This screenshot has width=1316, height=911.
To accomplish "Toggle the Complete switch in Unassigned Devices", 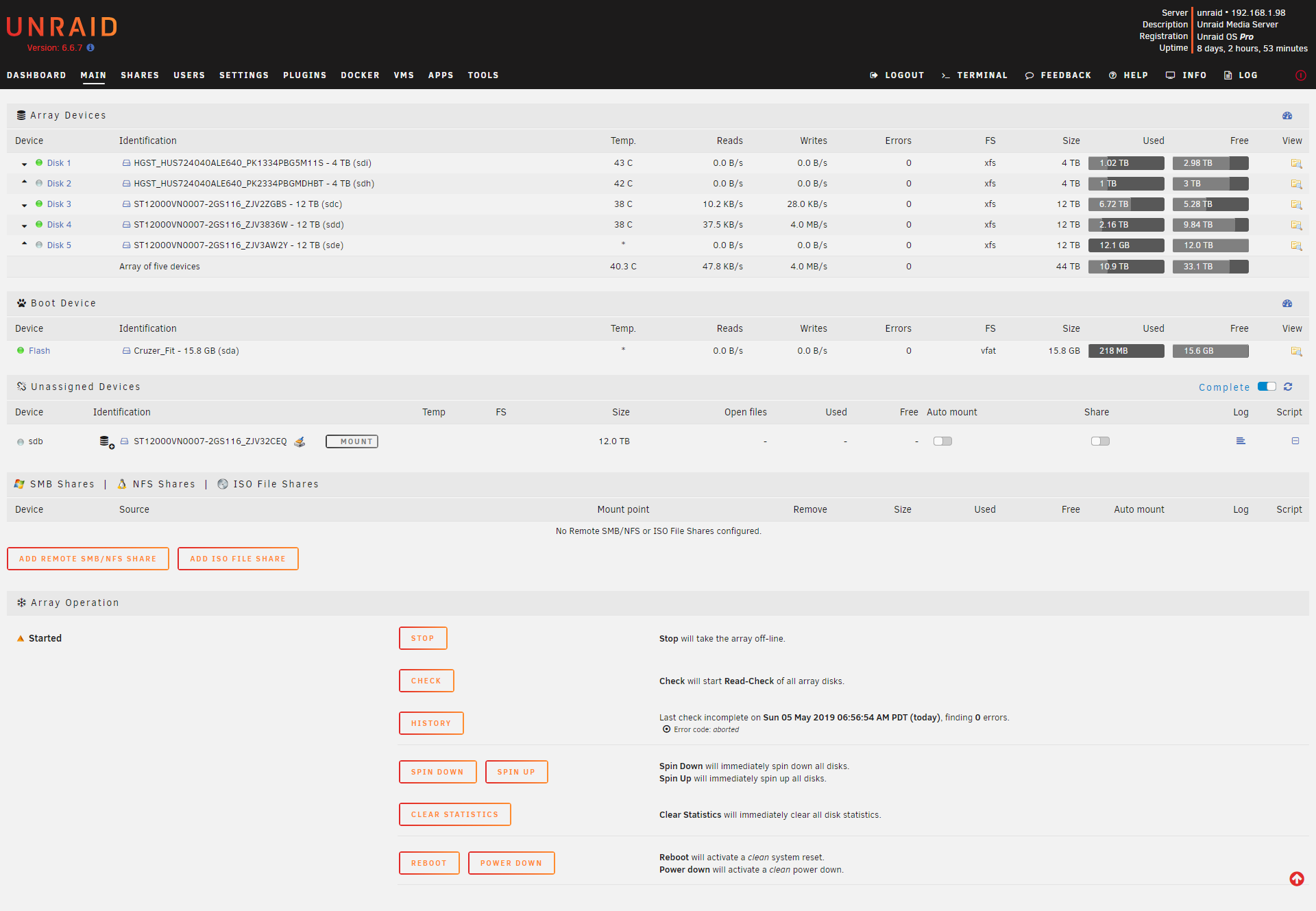I will [x=1267, y=387].
